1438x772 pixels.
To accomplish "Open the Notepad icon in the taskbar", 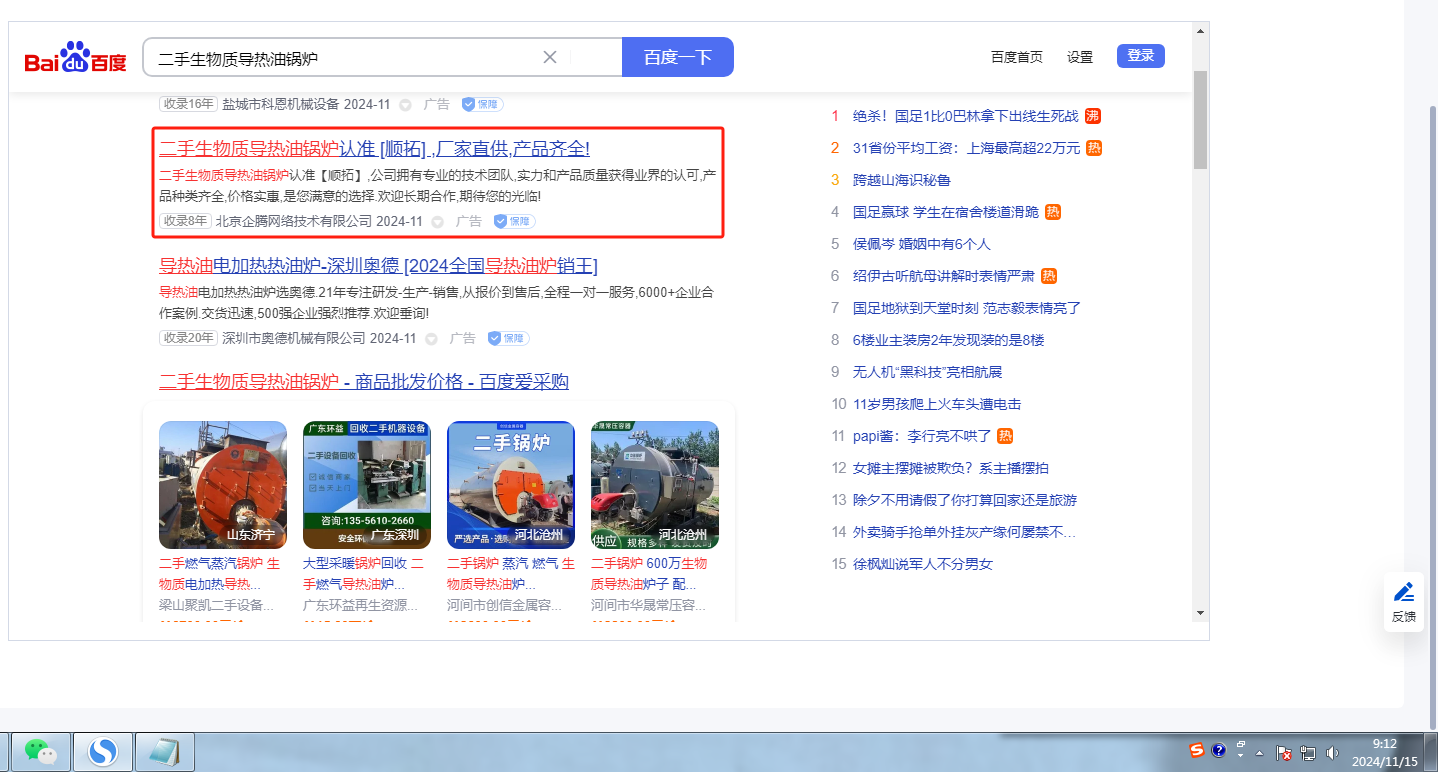I will (164, 751).
